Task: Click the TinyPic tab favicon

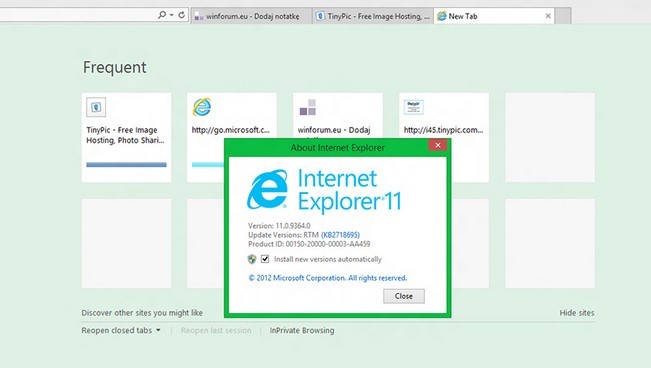Action: (x=320, y=16)
